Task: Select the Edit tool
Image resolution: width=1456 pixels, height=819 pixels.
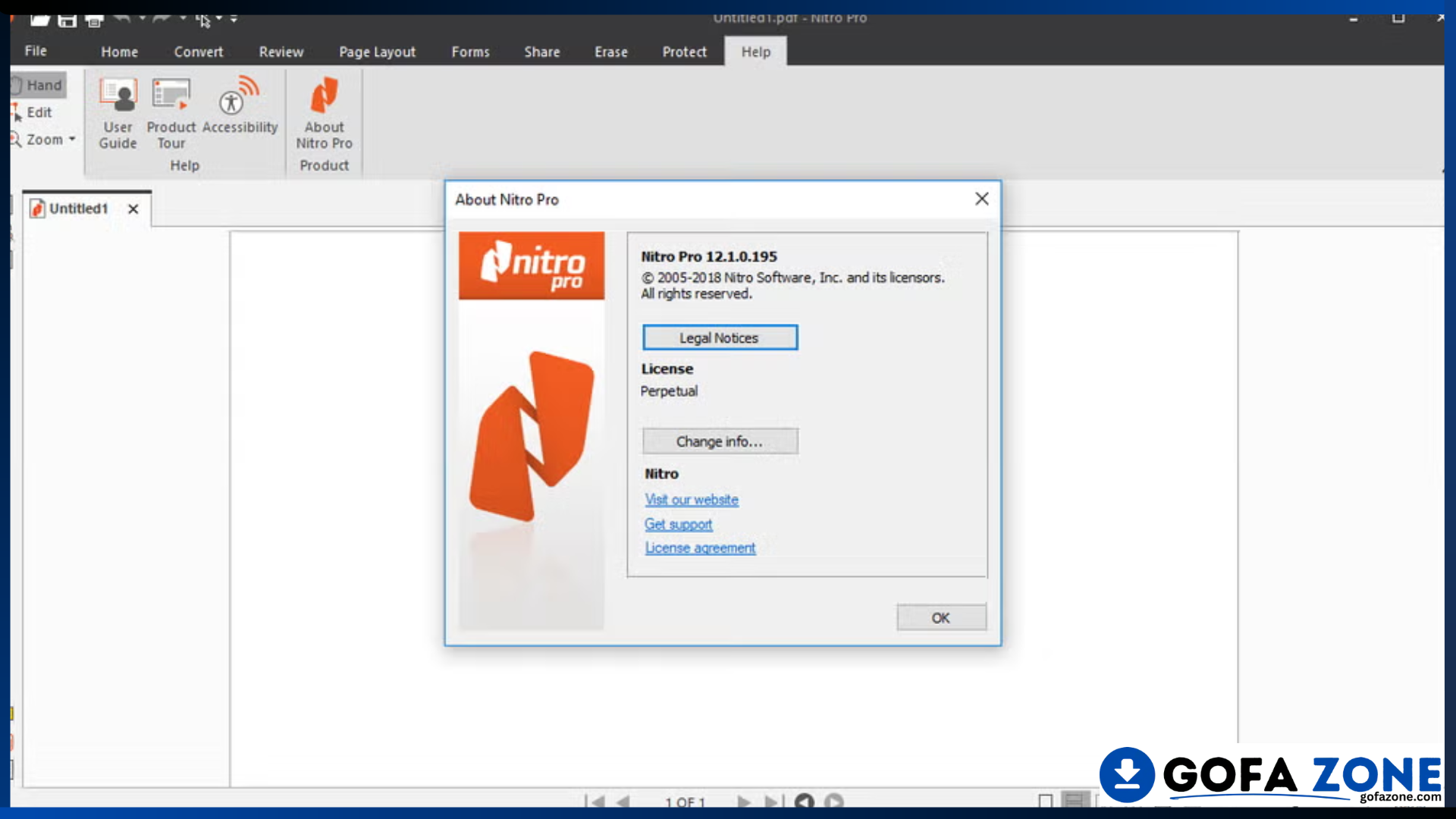Action: [32, 112]
